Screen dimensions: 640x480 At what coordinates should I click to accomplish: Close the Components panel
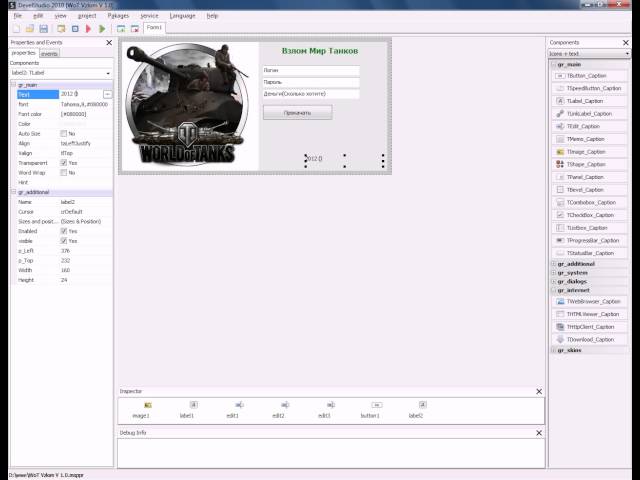(x=626, y=42)
